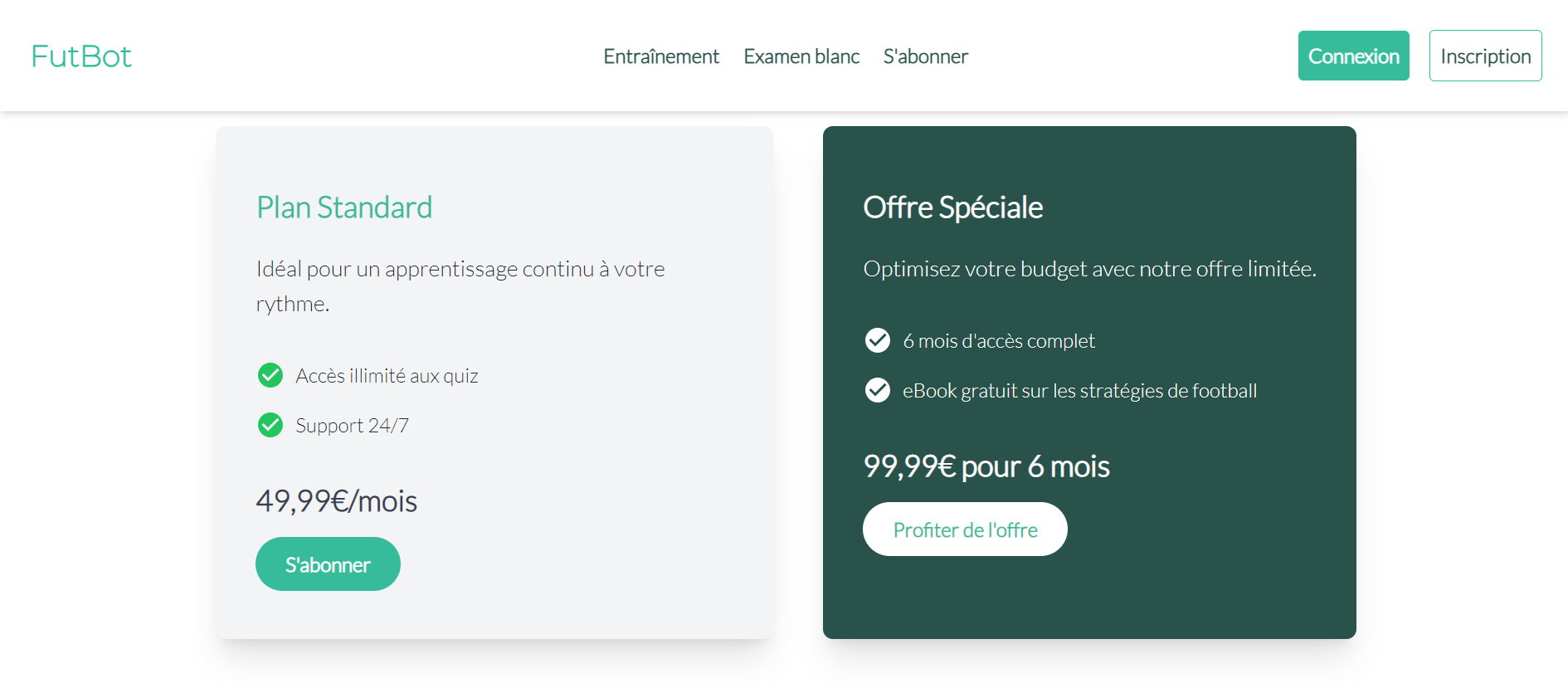
Task: Open the S'abonner navigation link
Action: [925, 56]
